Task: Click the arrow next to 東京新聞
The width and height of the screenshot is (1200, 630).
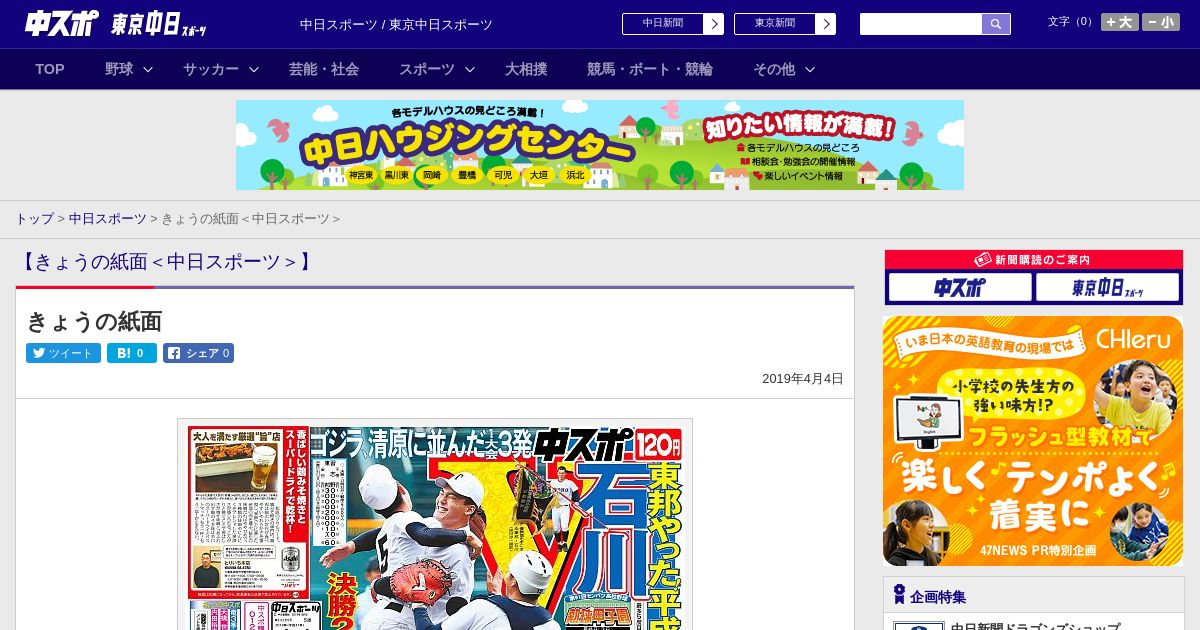Action: pos(826,24)
